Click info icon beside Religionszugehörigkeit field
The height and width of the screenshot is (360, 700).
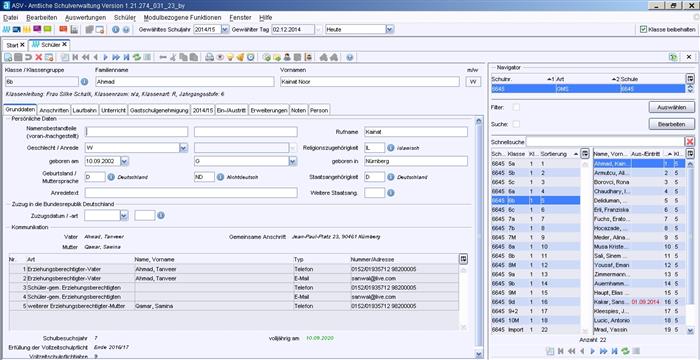click(x=390, y=147)
